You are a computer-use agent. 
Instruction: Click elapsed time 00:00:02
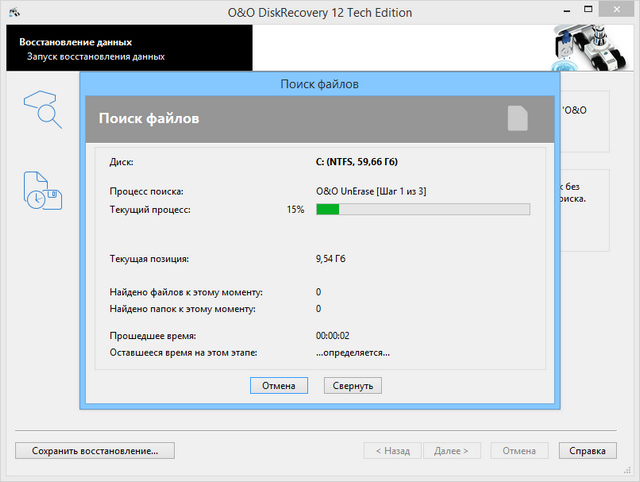click(x=333, y=335)
